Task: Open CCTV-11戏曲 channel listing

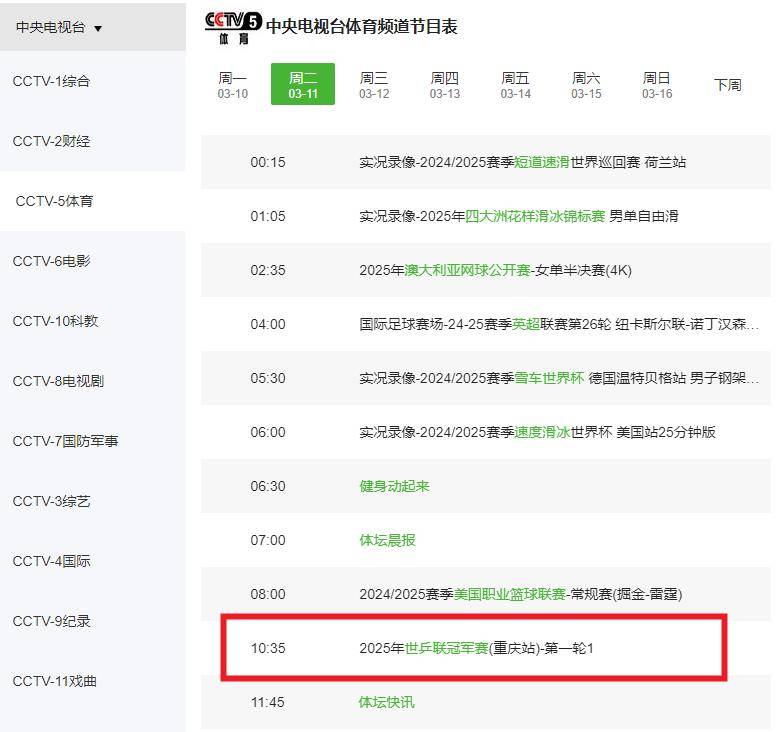Action: tap(55, 681)
